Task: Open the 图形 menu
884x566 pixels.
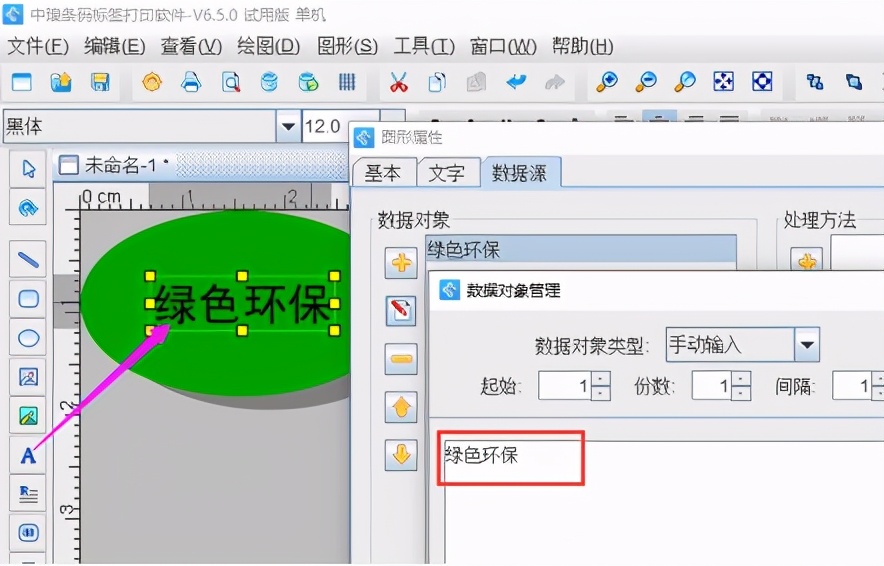Action: pos(347,46)
